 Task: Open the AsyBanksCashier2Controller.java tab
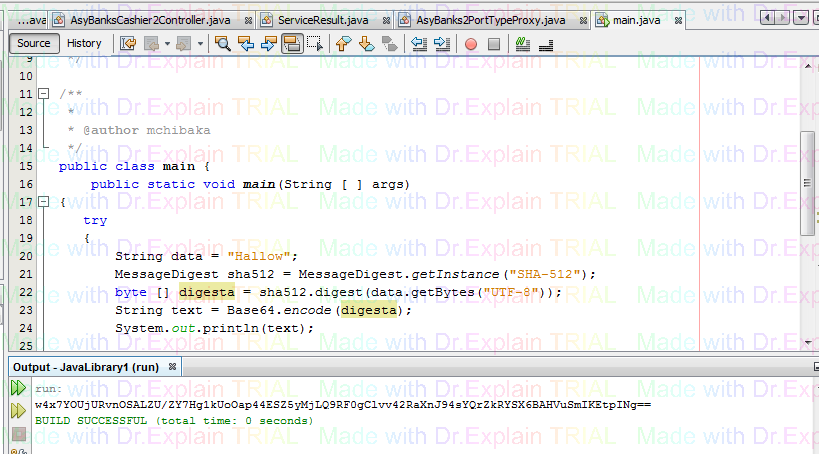pos(150,20)
